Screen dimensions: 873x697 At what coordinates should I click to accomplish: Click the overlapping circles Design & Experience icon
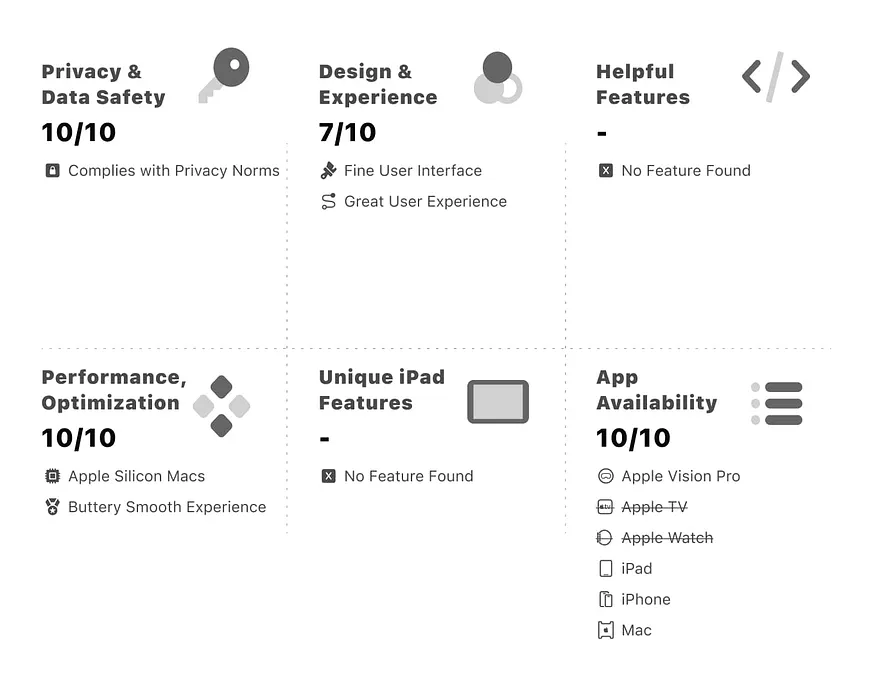(498, 77)
